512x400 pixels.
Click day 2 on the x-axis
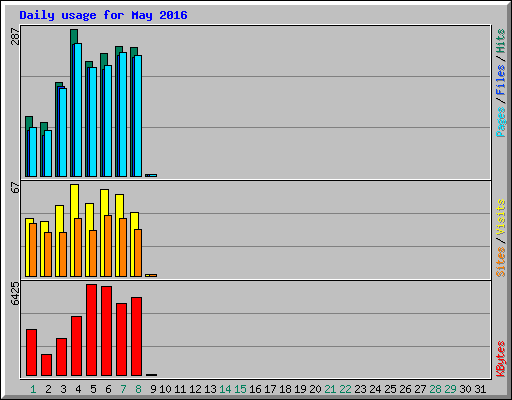click(x=48, y=389)
